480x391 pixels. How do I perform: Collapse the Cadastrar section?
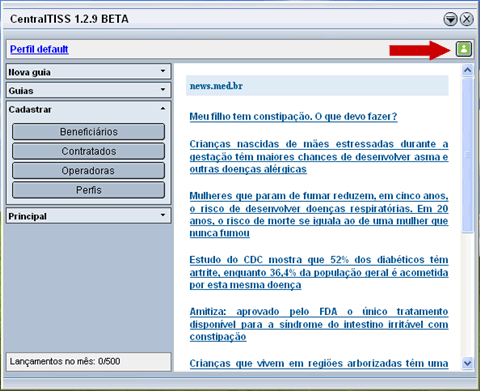[x=89, y=109]
